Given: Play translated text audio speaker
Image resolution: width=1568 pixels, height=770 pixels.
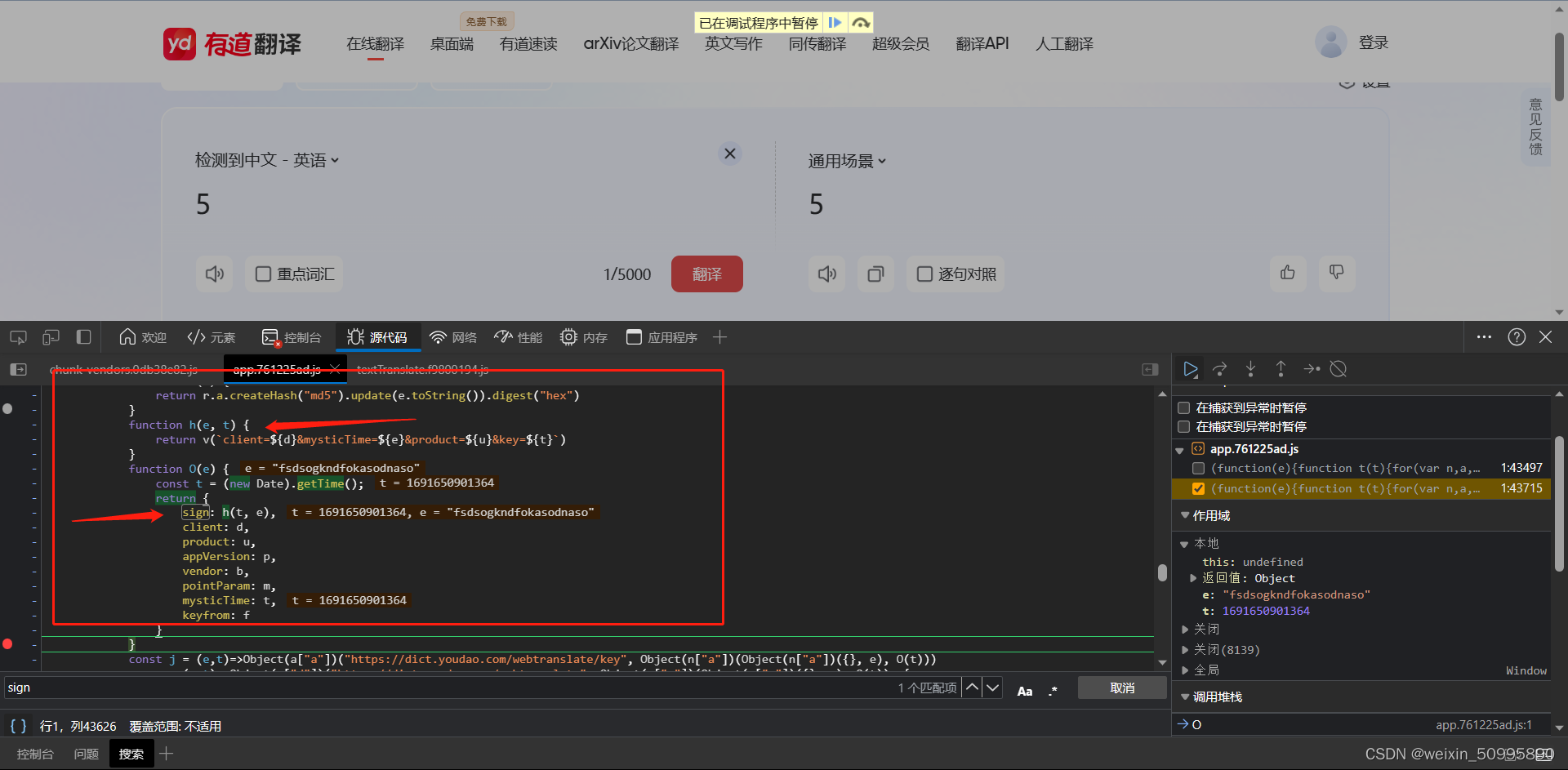Looking at the screenshot, I should (x=827, y=274).
